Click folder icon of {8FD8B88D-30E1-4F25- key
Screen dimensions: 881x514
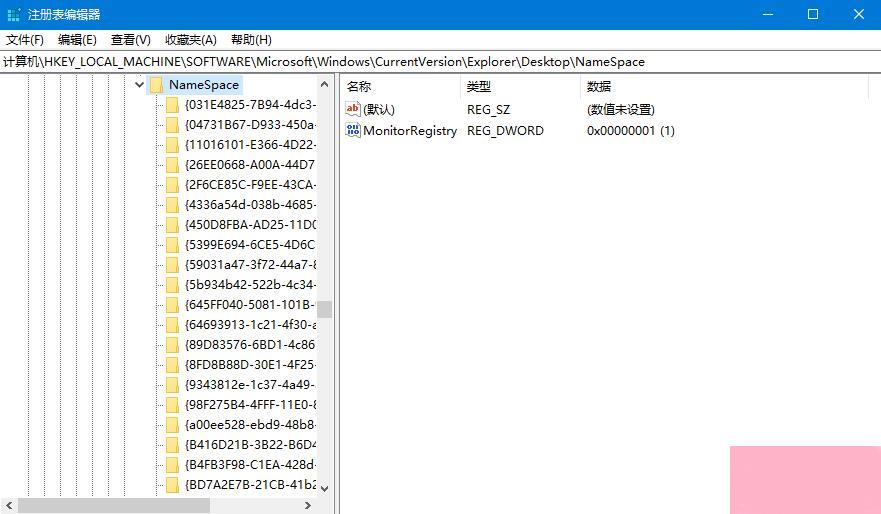pos(172,365)
